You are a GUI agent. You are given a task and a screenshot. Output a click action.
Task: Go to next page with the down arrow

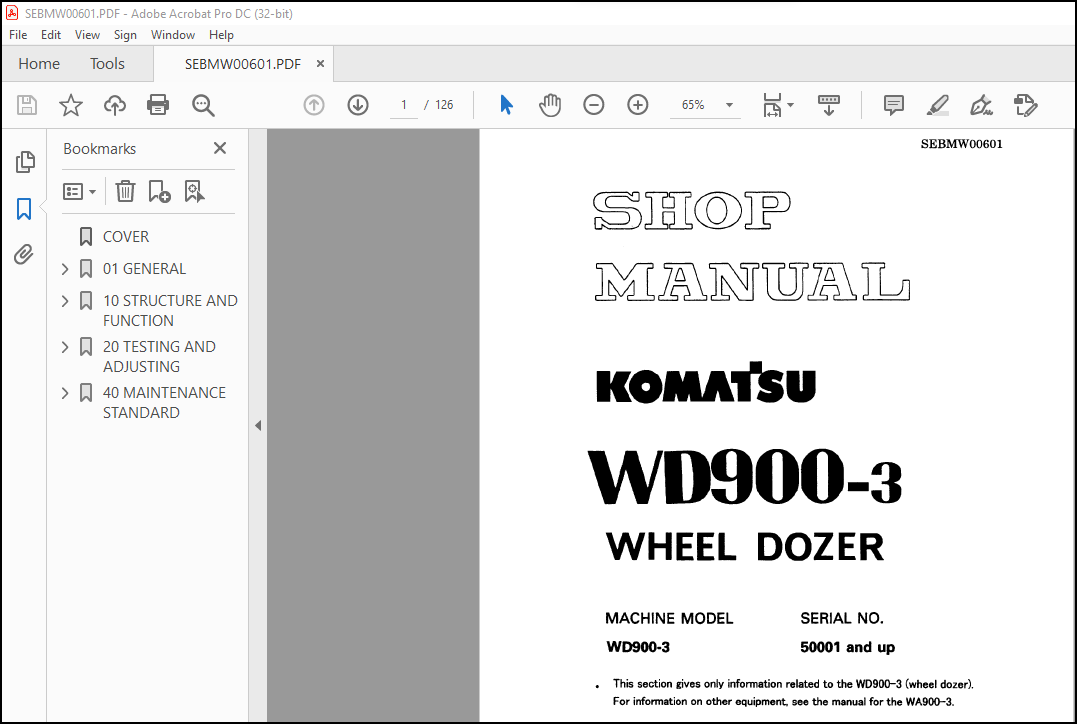click(358, 105)
